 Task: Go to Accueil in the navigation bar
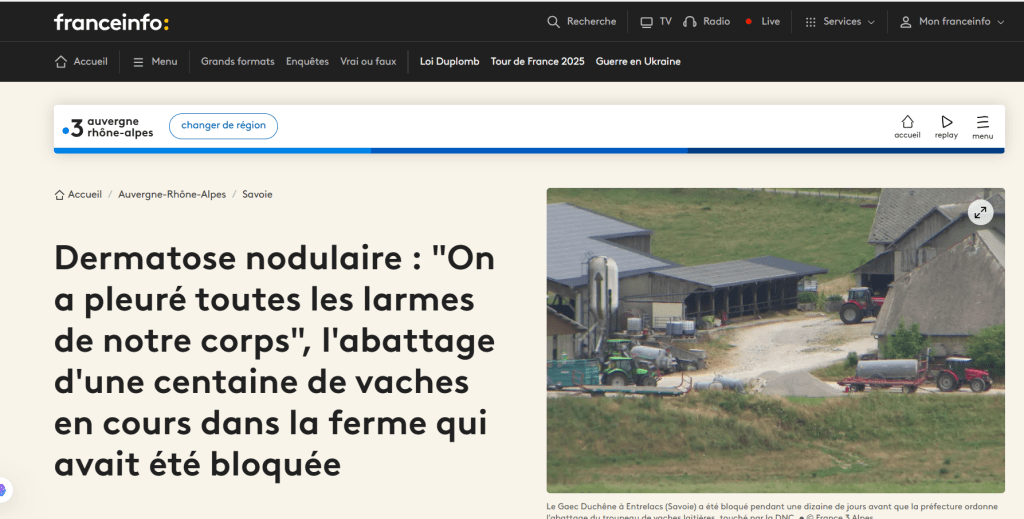tap(81, 62)
